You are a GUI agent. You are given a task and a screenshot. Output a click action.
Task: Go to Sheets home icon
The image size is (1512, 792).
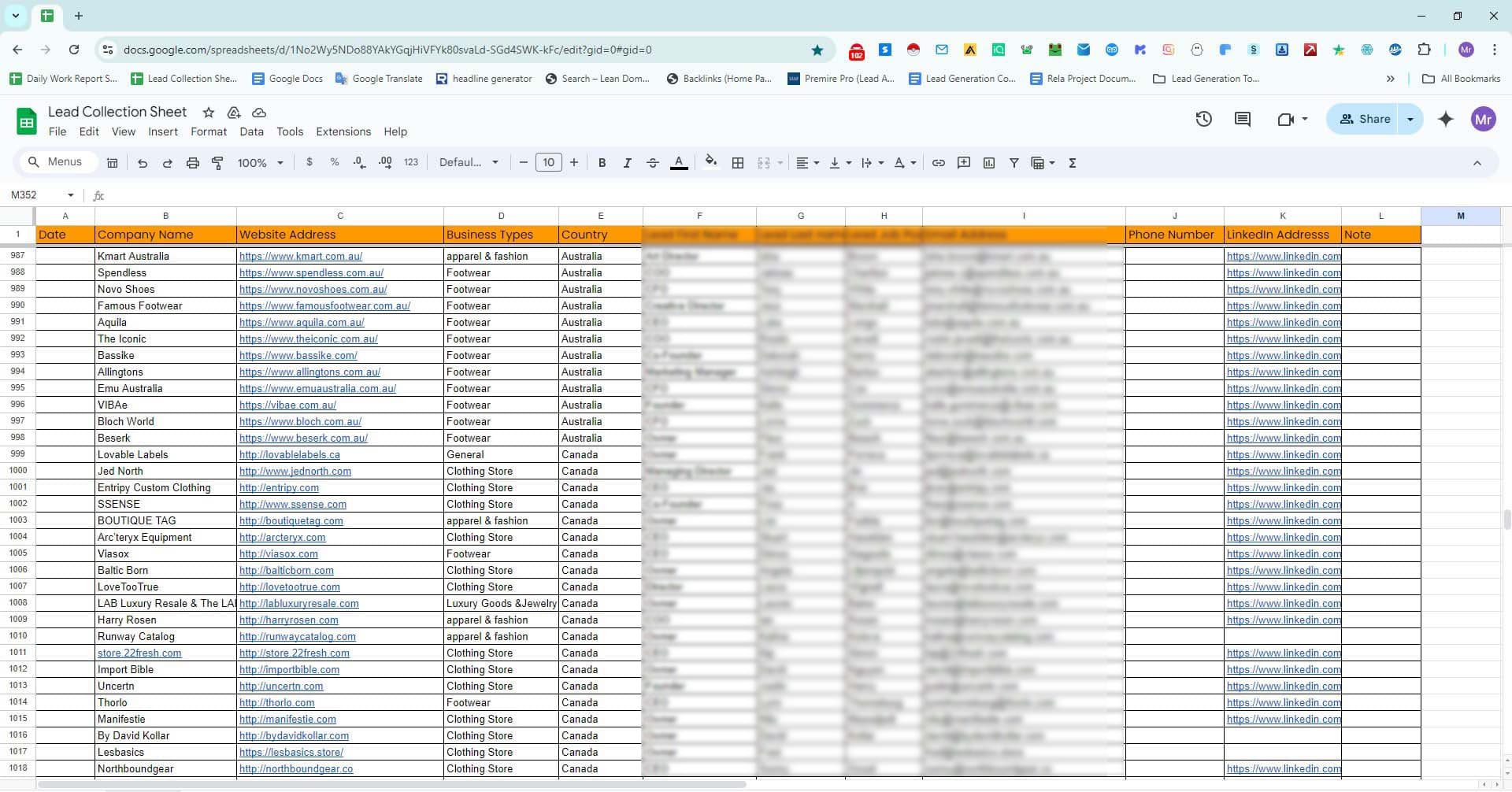click(27, 121)
